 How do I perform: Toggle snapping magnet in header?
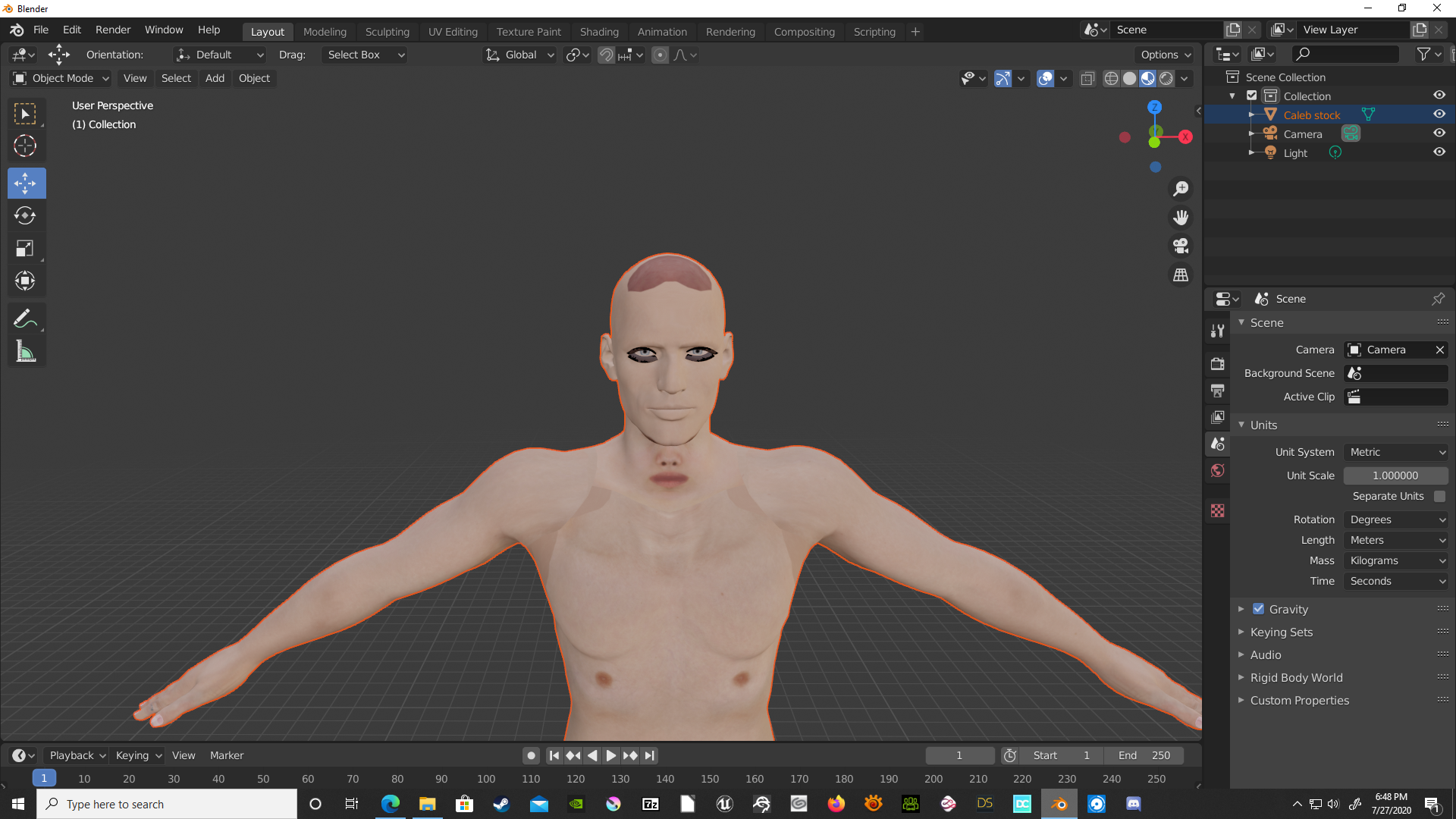coord(606,55)
